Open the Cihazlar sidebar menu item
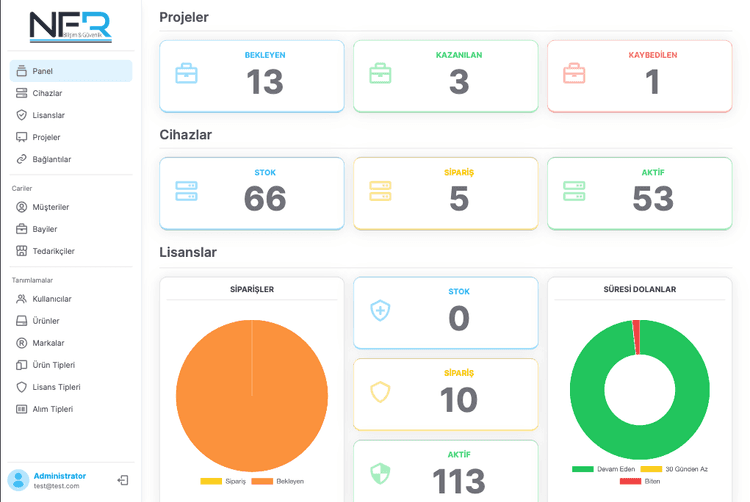The height and width of the screenshot is (502, 750). 47,93
